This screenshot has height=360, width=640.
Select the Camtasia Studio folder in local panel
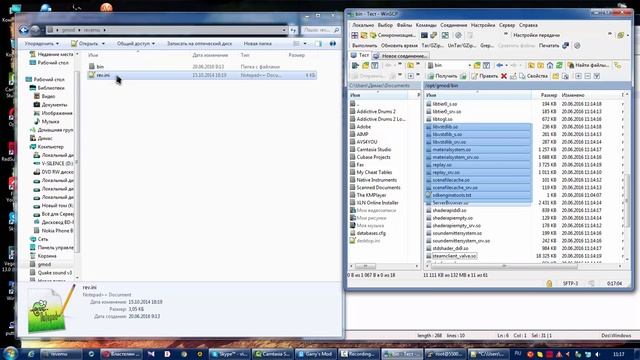373,149
